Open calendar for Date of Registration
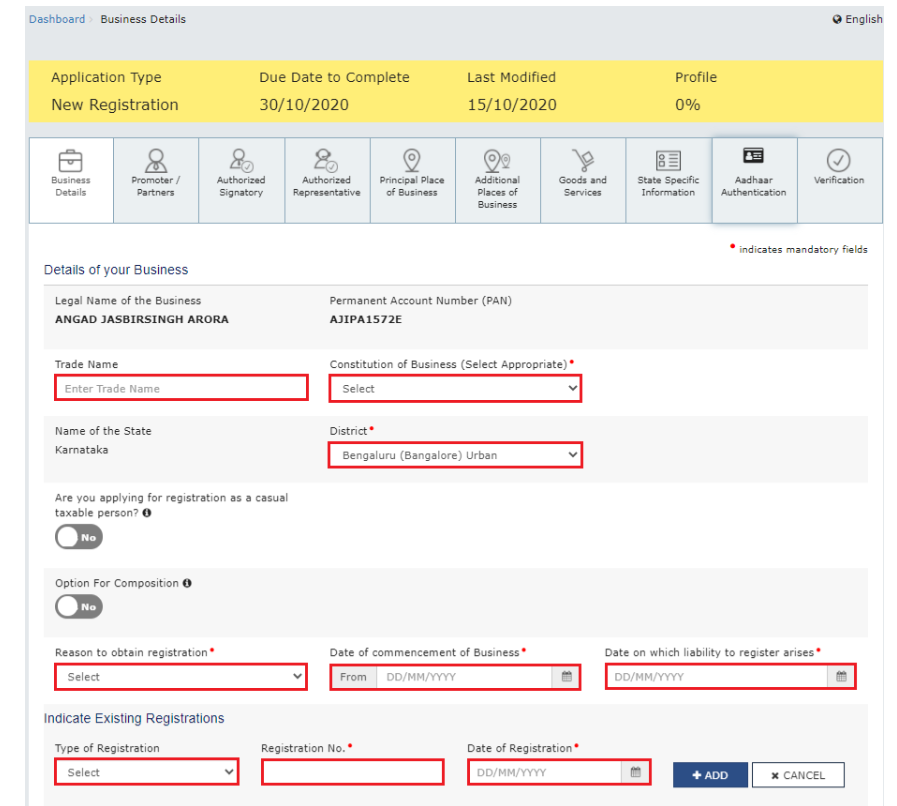Screen dimensions: 897x806 point(636,772)
